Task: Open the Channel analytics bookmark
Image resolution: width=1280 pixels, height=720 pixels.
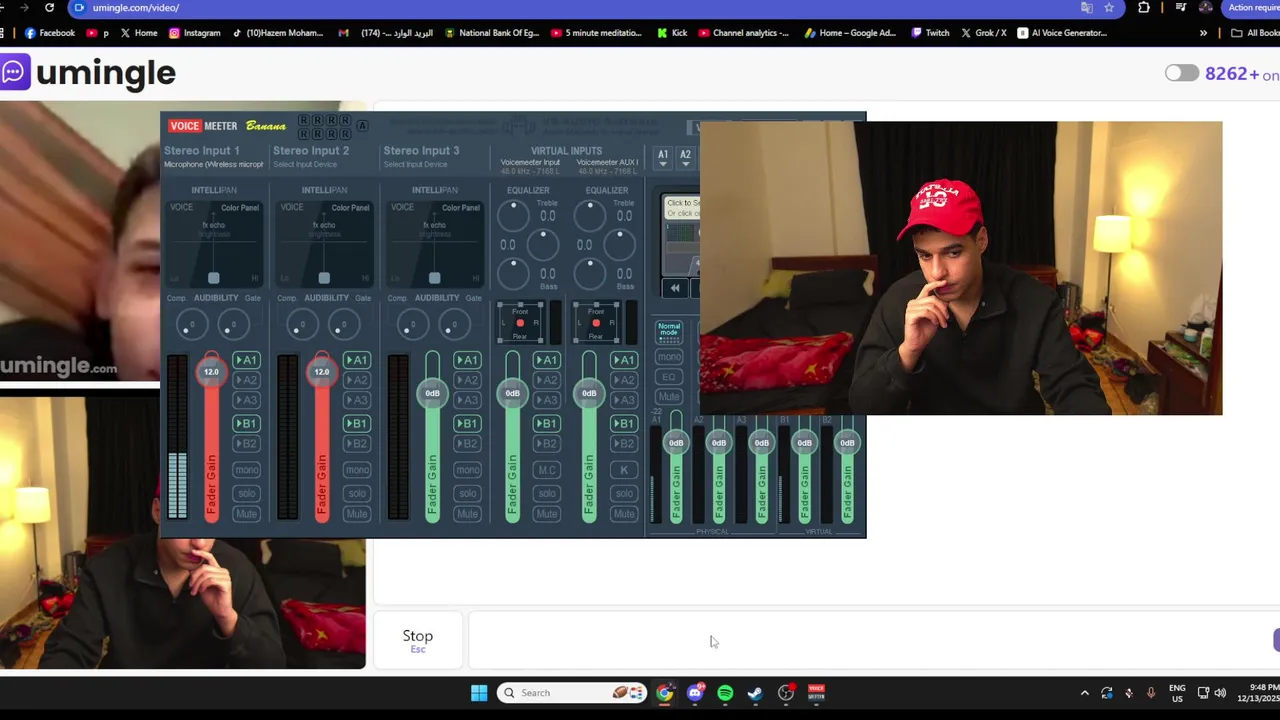Action: (744, 33)
